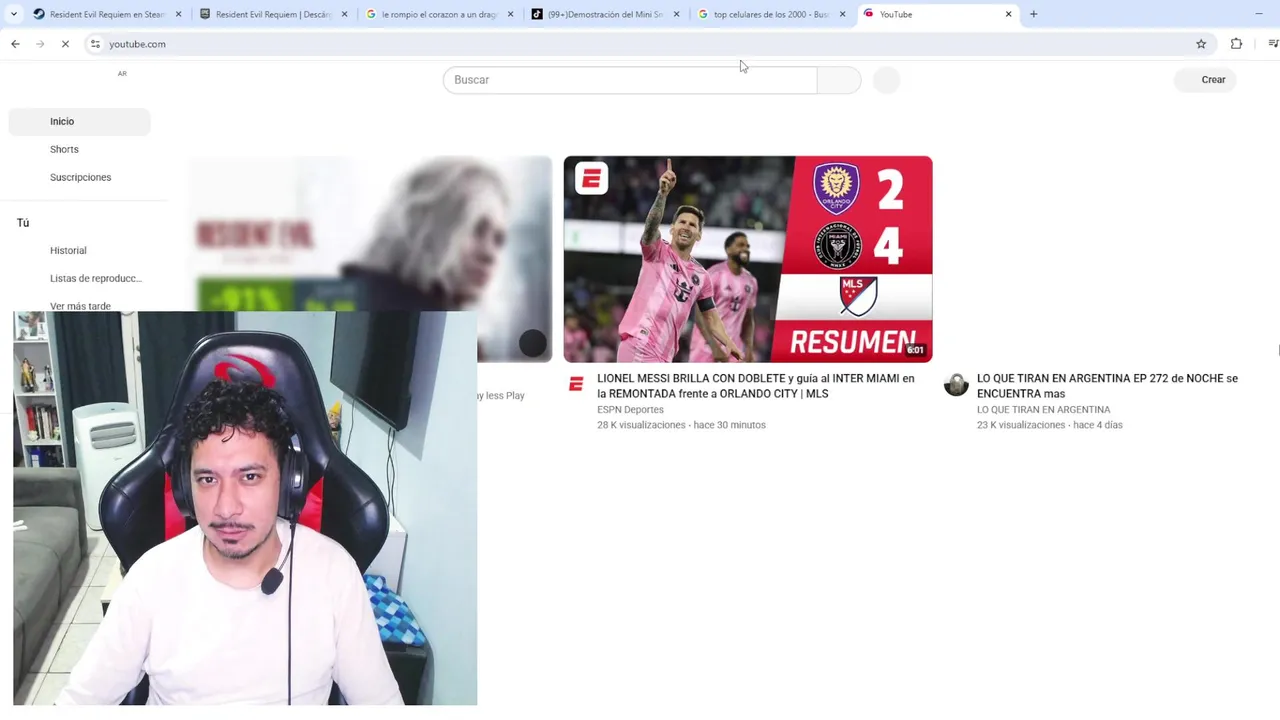Play the Messi Inter Miami RESUMEN video thumbnail
1280x720 pixels.
click(748, 259)
